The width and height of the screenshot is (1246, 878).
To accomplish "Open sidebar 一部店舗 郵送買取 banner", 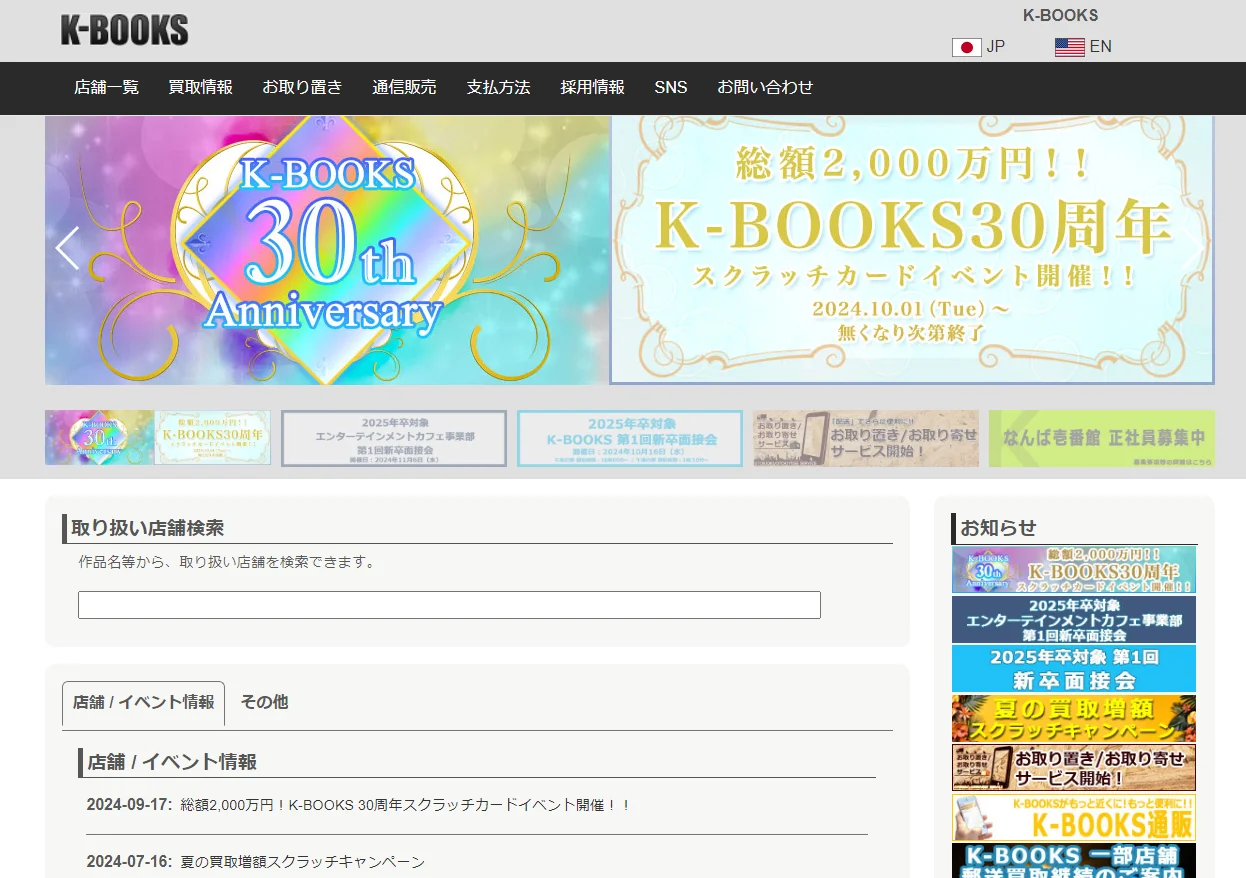I will (x=1074, y=861).
